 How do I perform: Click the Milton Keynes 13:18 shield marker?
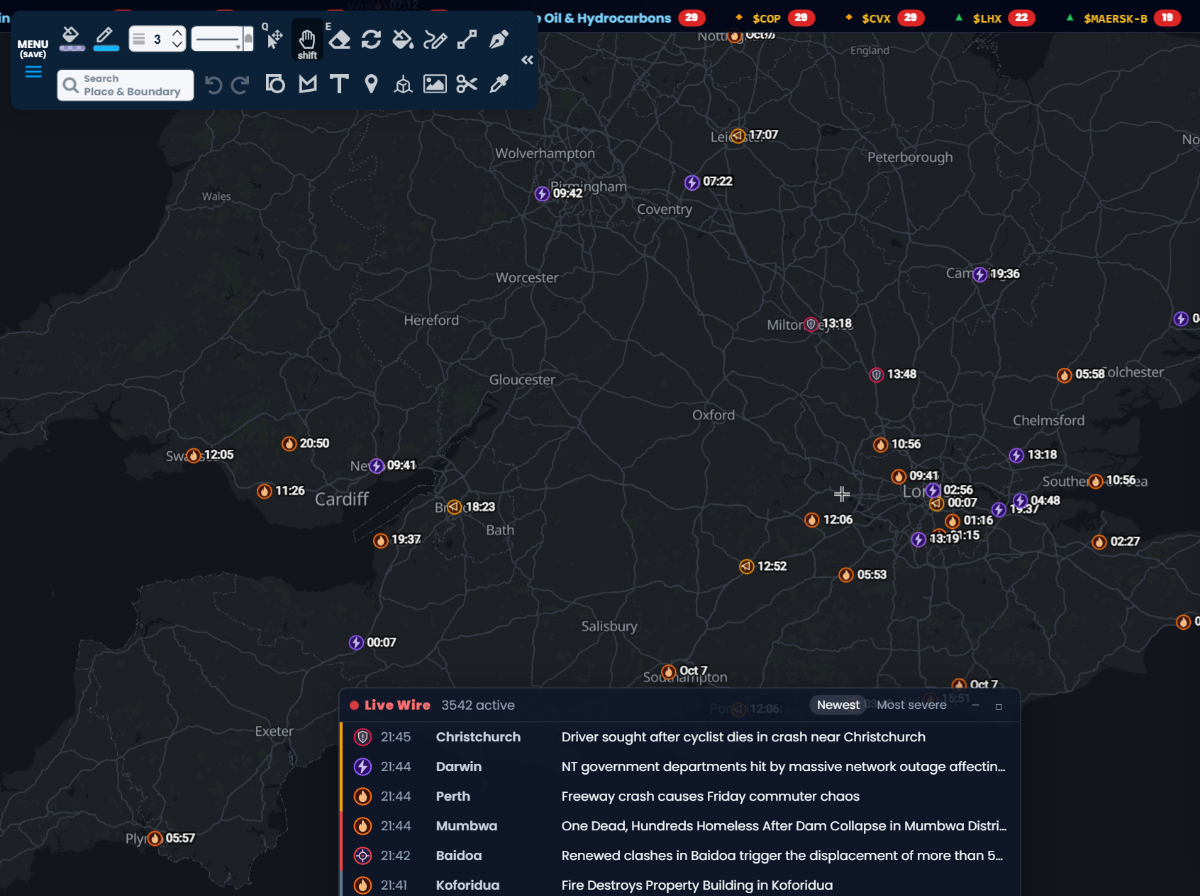click(811, 324)
